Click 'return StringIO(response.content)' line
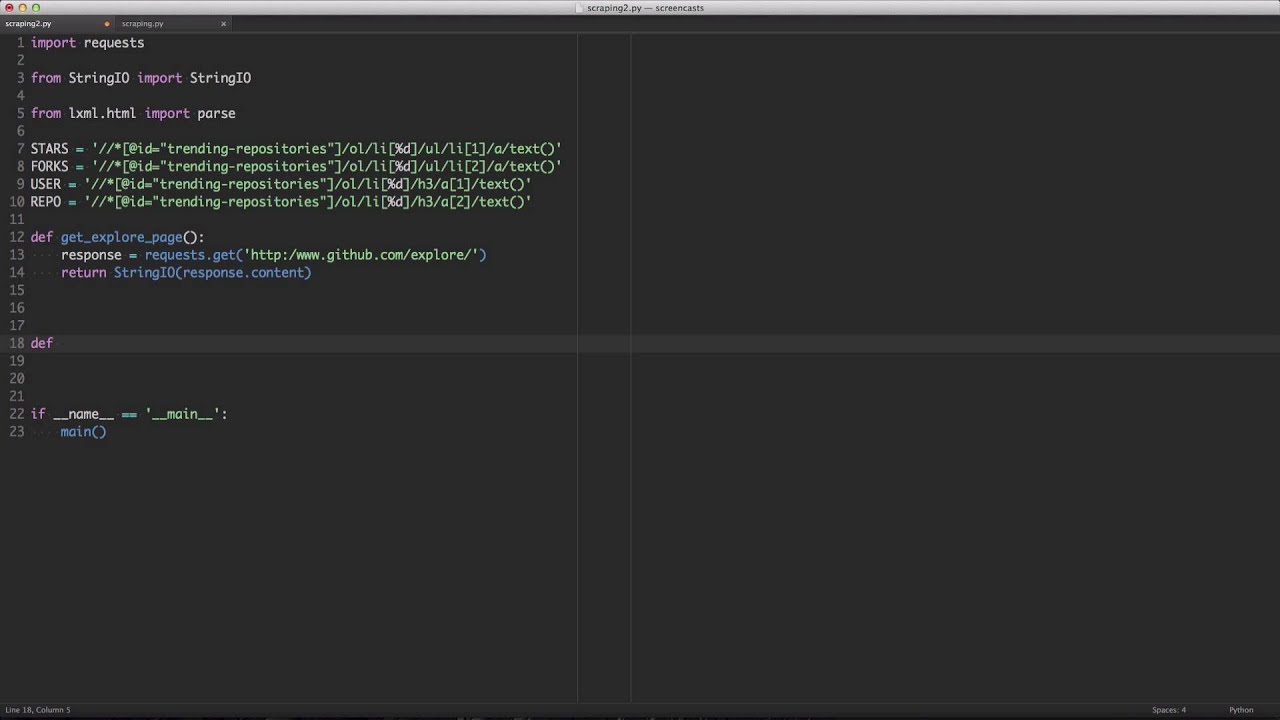 pos(186,273)
